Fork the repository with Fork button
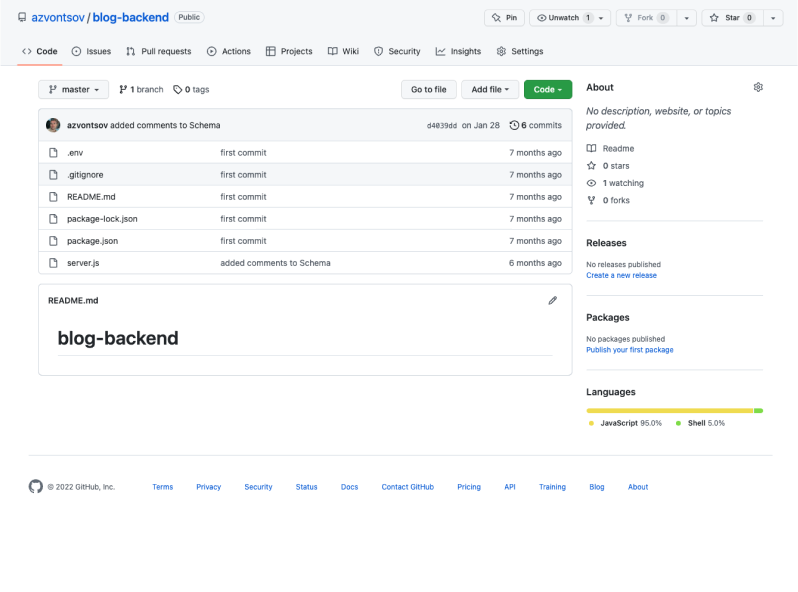798x592 pixels. point(646,18)
